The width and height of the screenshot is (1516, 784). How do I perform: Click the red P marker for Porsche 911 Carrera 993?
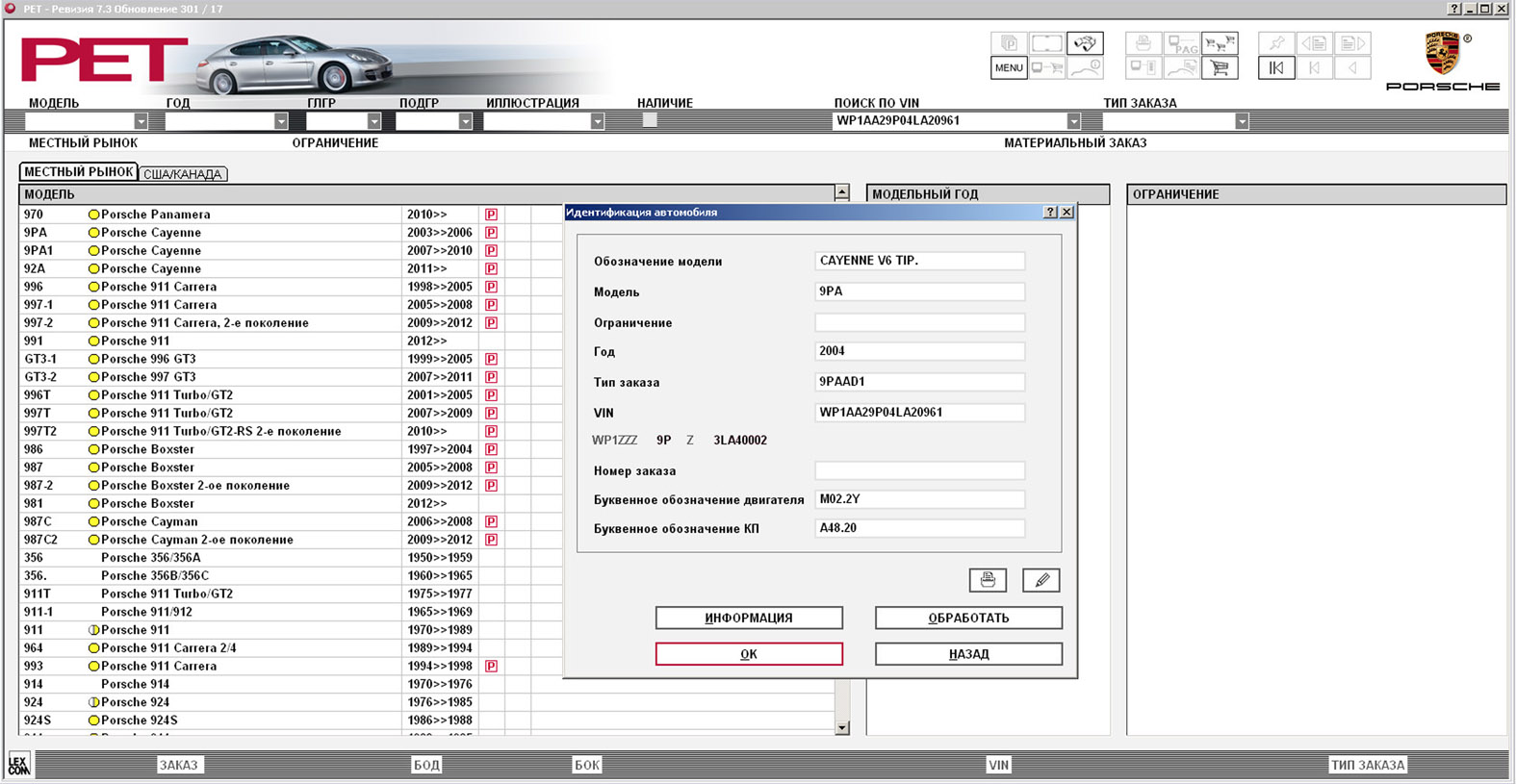pos(491,666)
